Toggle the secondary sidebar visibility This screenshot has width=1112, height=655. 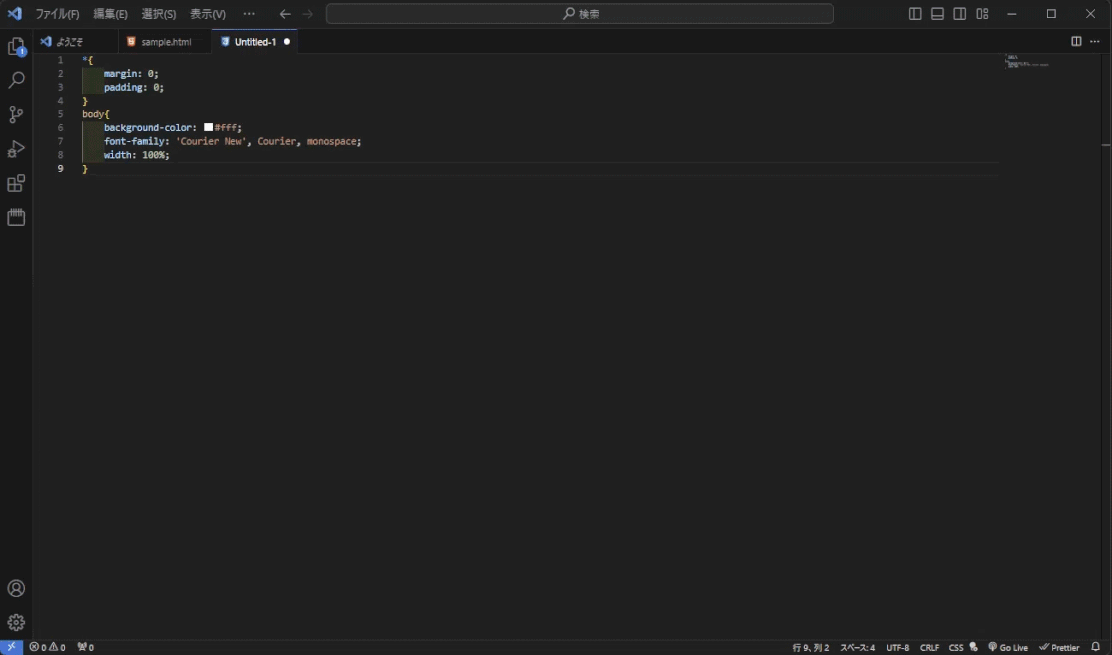(960, 14)
